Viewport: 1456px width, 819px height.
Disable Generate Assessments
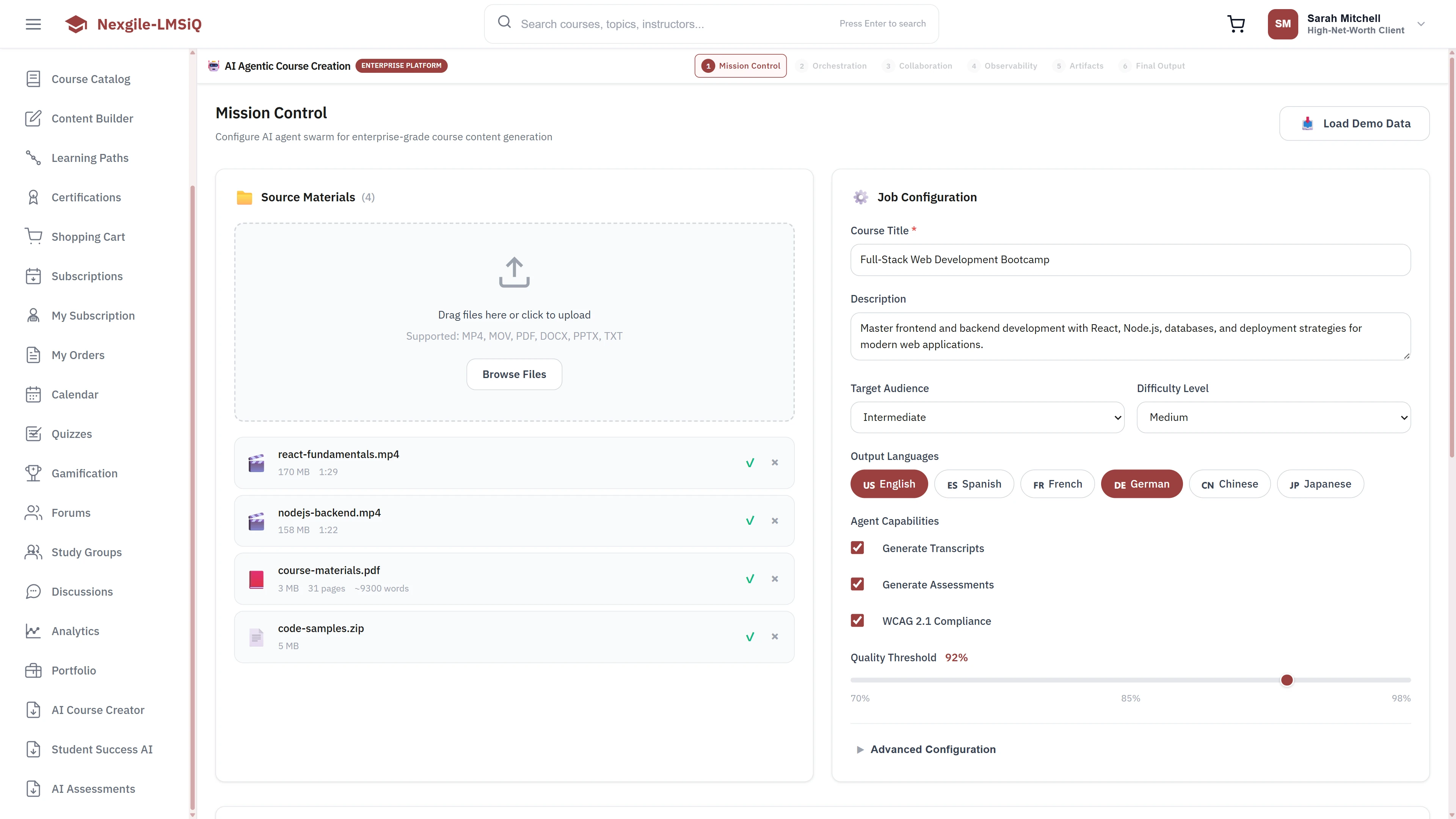(x=857, y=584)
